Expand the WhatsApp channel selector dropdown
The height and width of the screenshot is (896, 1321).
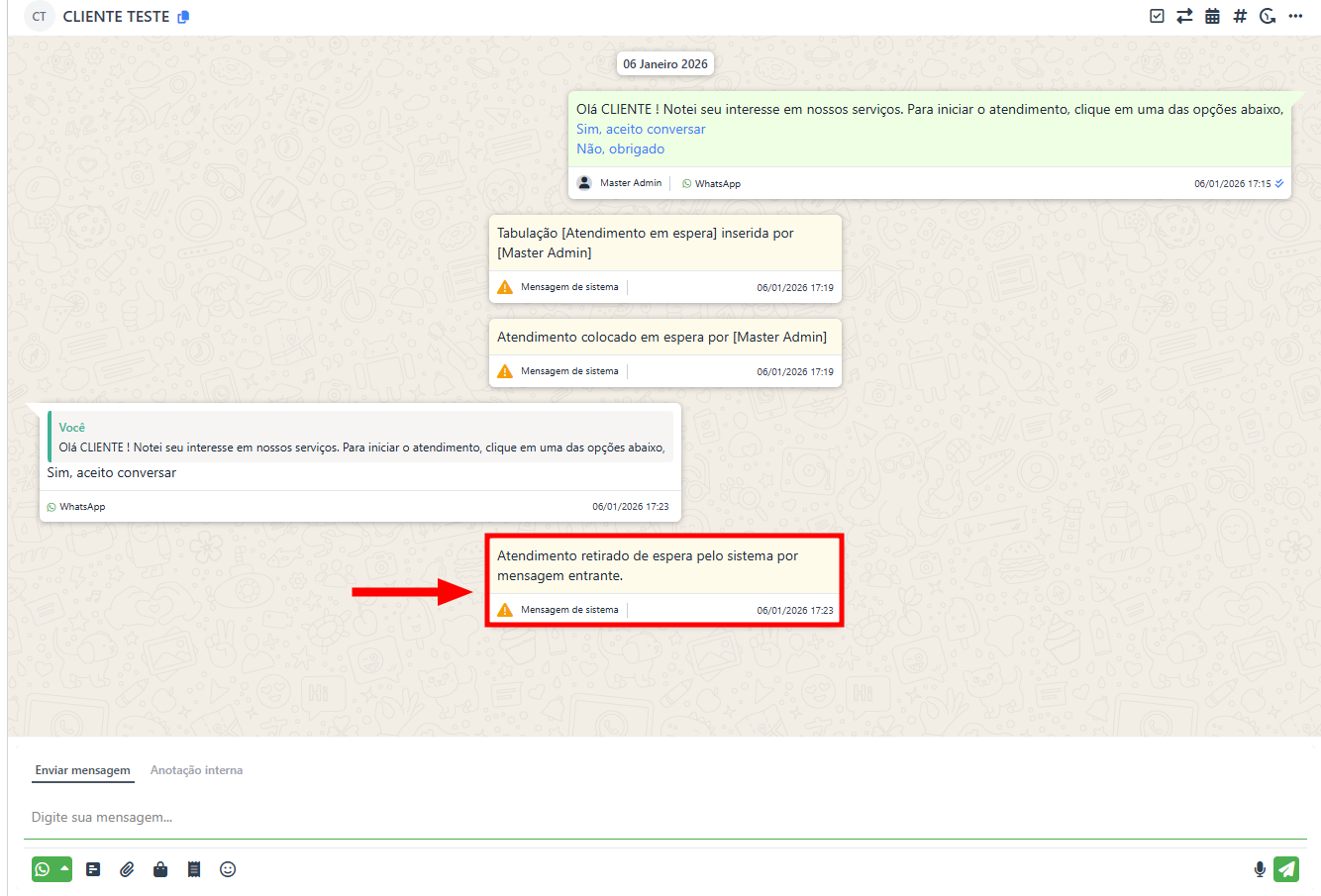(x=64, y=868)
